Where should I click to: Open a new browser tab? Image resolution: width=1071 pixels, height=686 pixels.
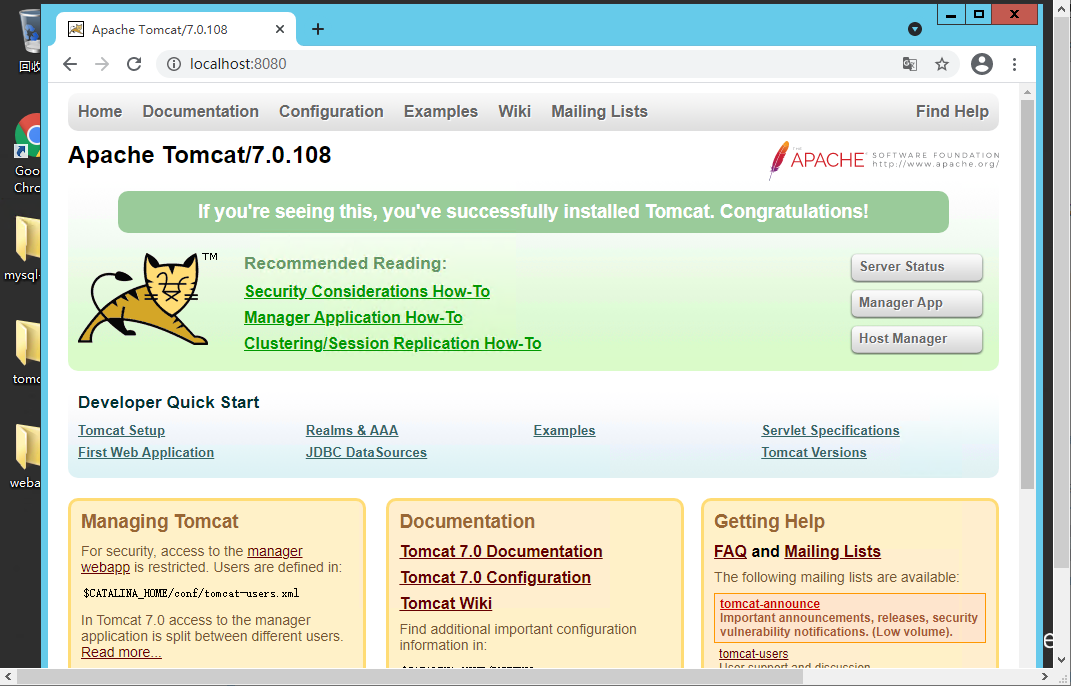(318, 29)
